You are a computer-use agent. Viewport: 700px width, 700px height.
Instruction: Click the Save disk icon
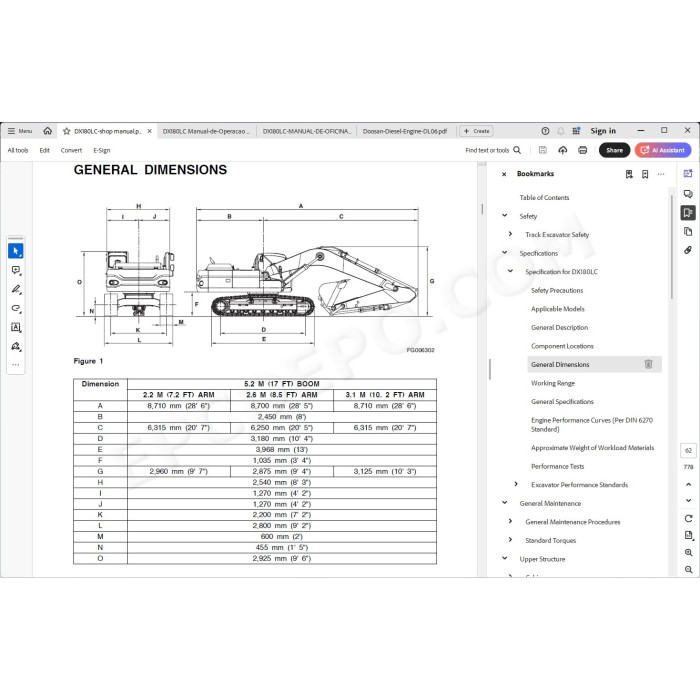point(543,150)
